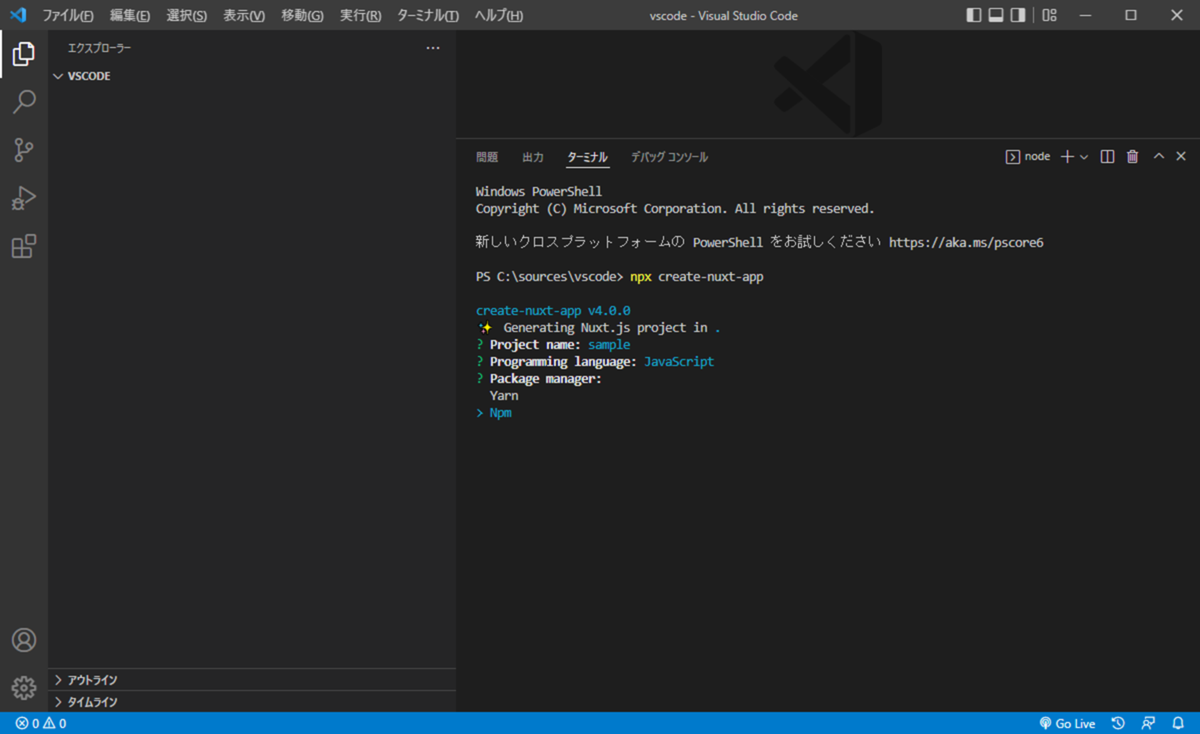This screenshot has width=1200, height=734.
Task: Open the Manage gear icon
Action: coord(24,688)
